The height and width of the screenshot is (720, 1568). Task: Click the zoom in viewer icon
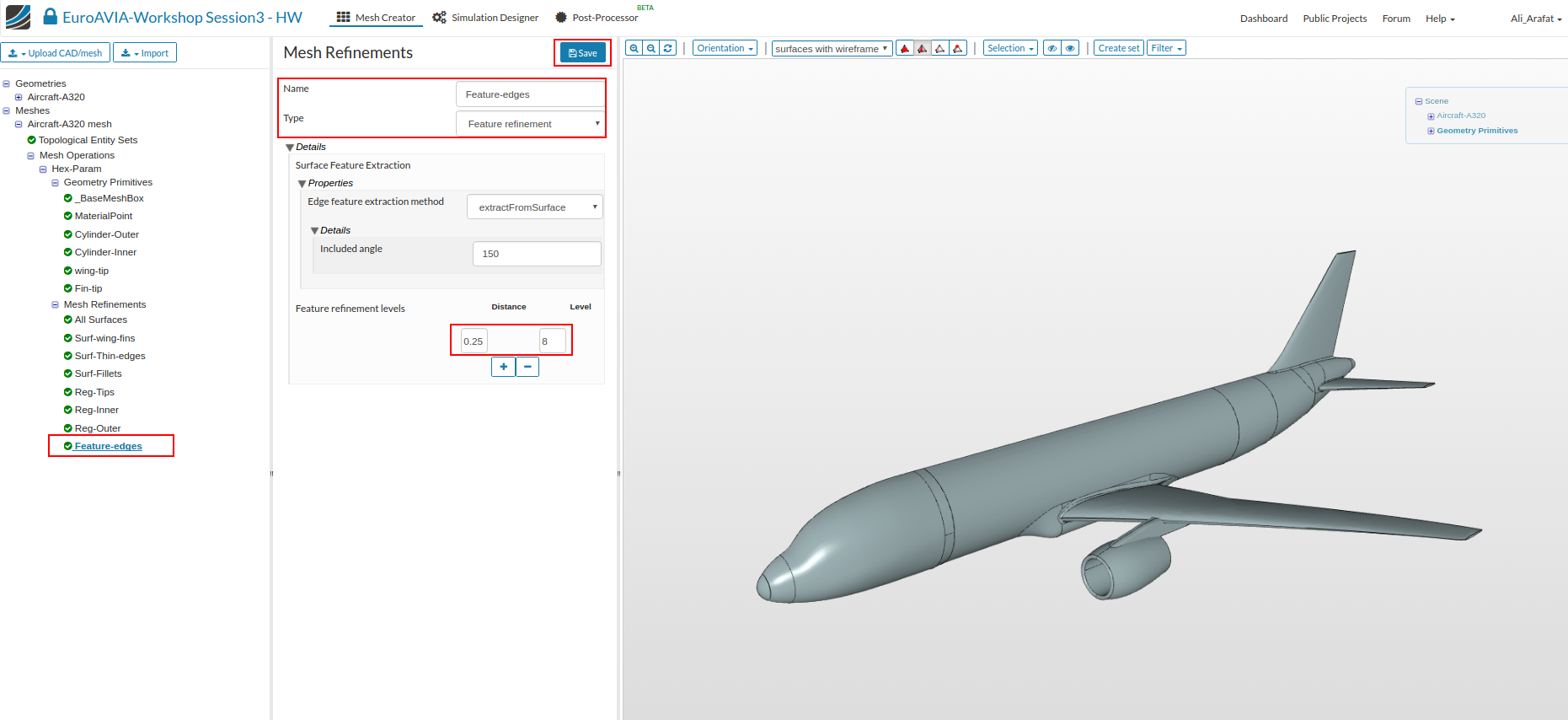pos(634,48)
